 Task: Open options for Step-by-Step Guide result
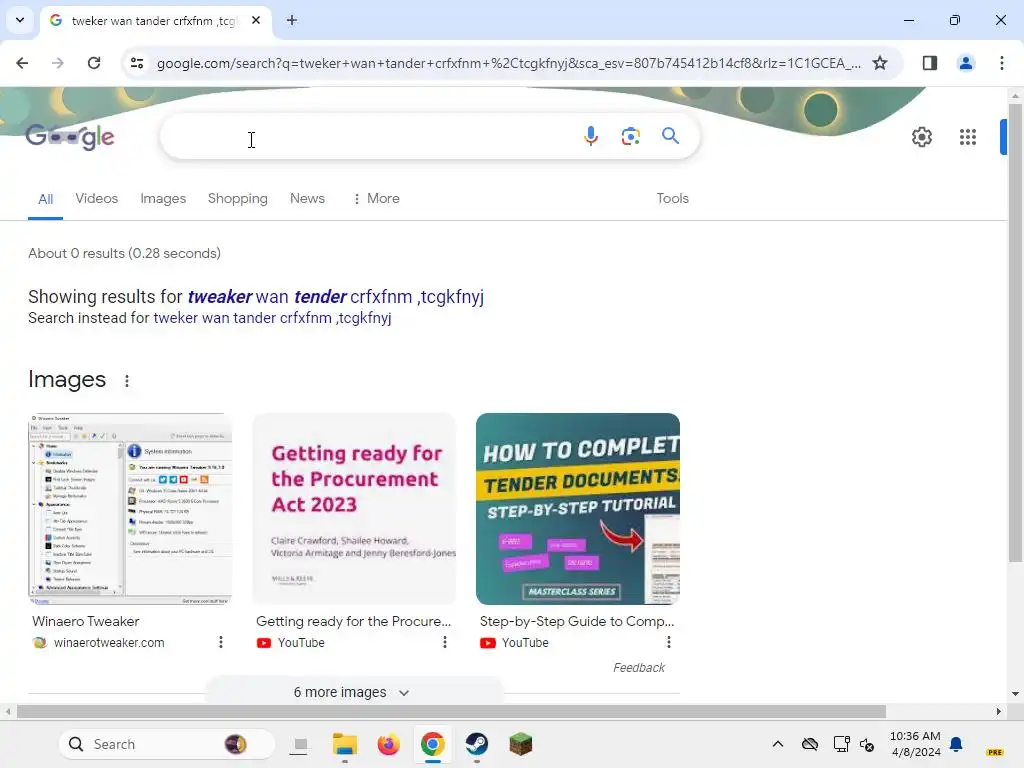click(669, 643)
